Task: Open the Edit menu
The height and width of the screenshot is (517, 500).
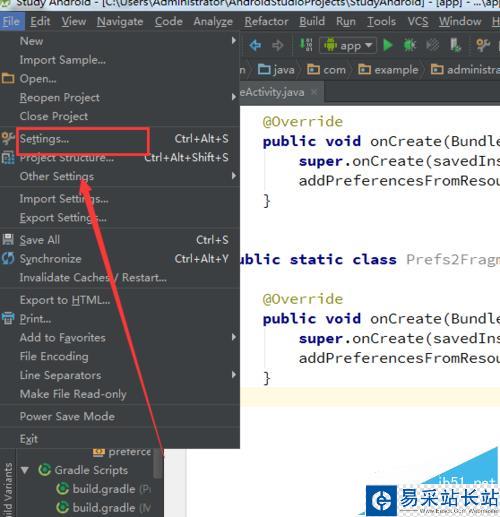Action: click(x=40, y=22)
